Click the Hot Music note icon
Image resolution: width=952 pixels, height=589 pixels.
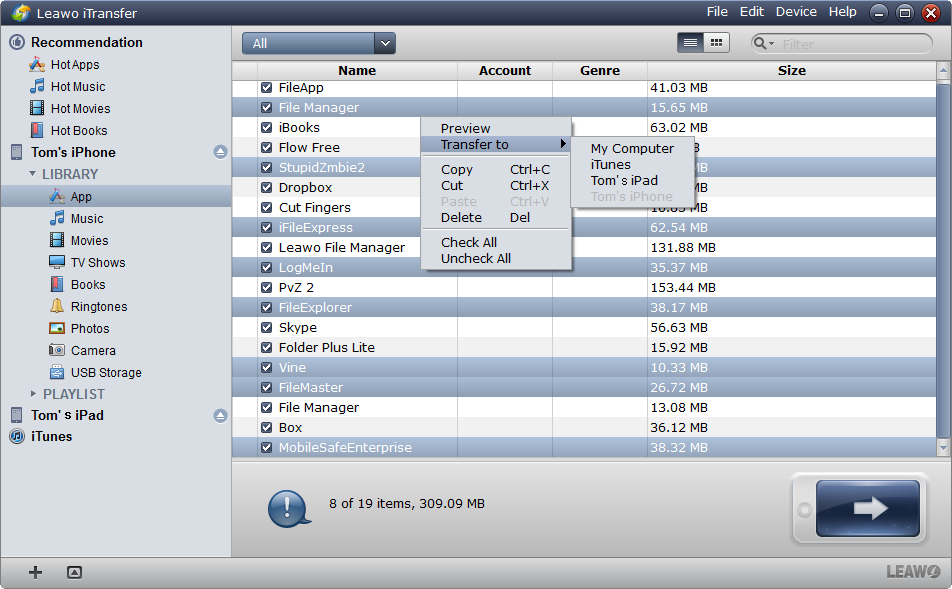click(37, 86)
